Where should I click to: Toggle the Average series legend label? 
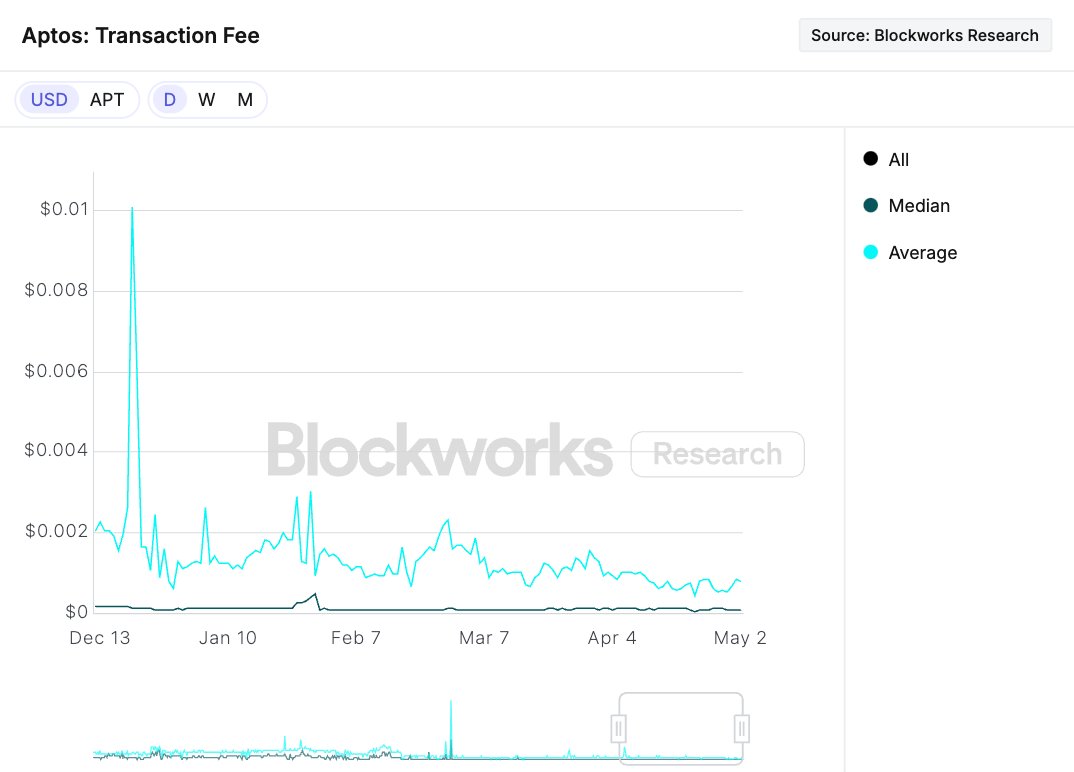(x=922, y=253)
